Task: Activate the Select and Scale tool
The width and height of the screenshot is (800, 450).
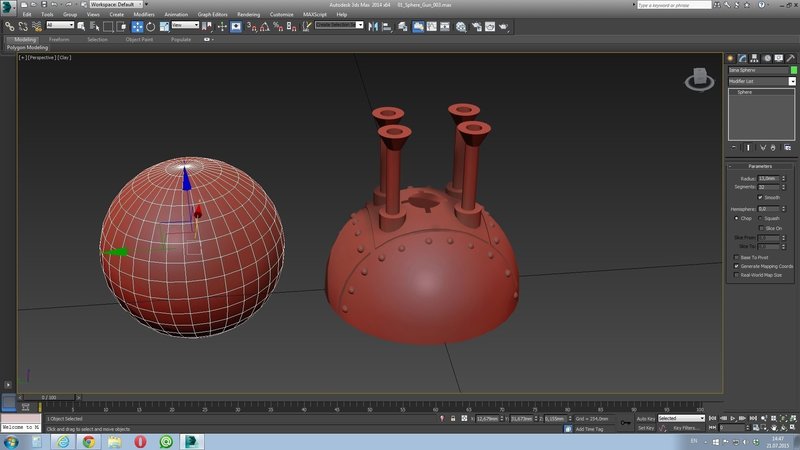Action: tap(164, 26)
